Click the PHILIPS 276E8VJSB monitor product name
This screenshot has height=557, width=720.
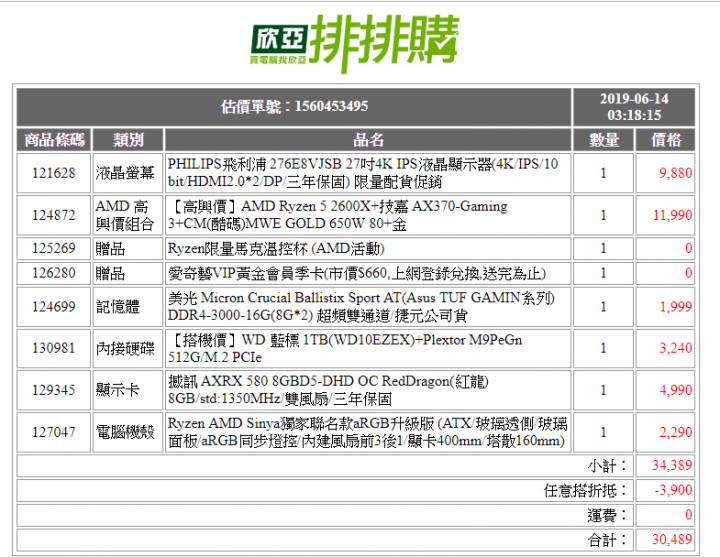pos(363,173)
